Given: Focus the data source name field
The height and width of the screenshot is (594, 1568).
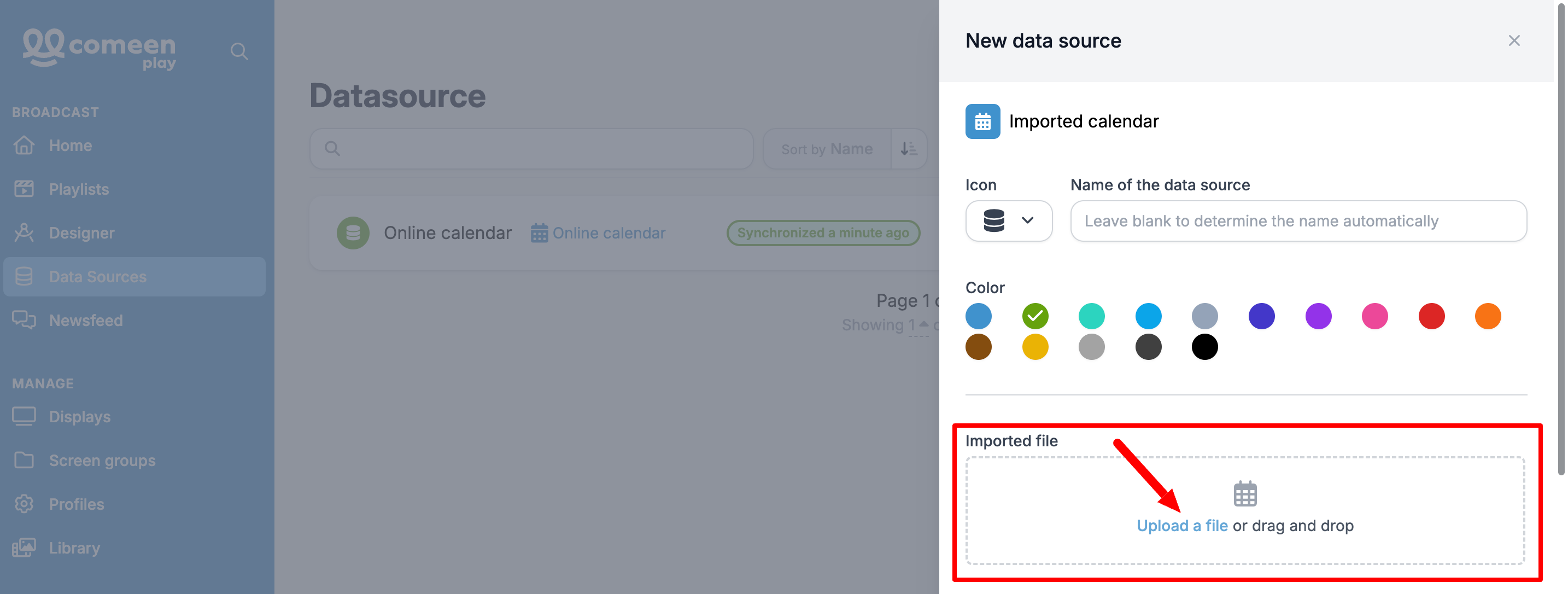Looking at the screenshot, I should click(1298, 220).
